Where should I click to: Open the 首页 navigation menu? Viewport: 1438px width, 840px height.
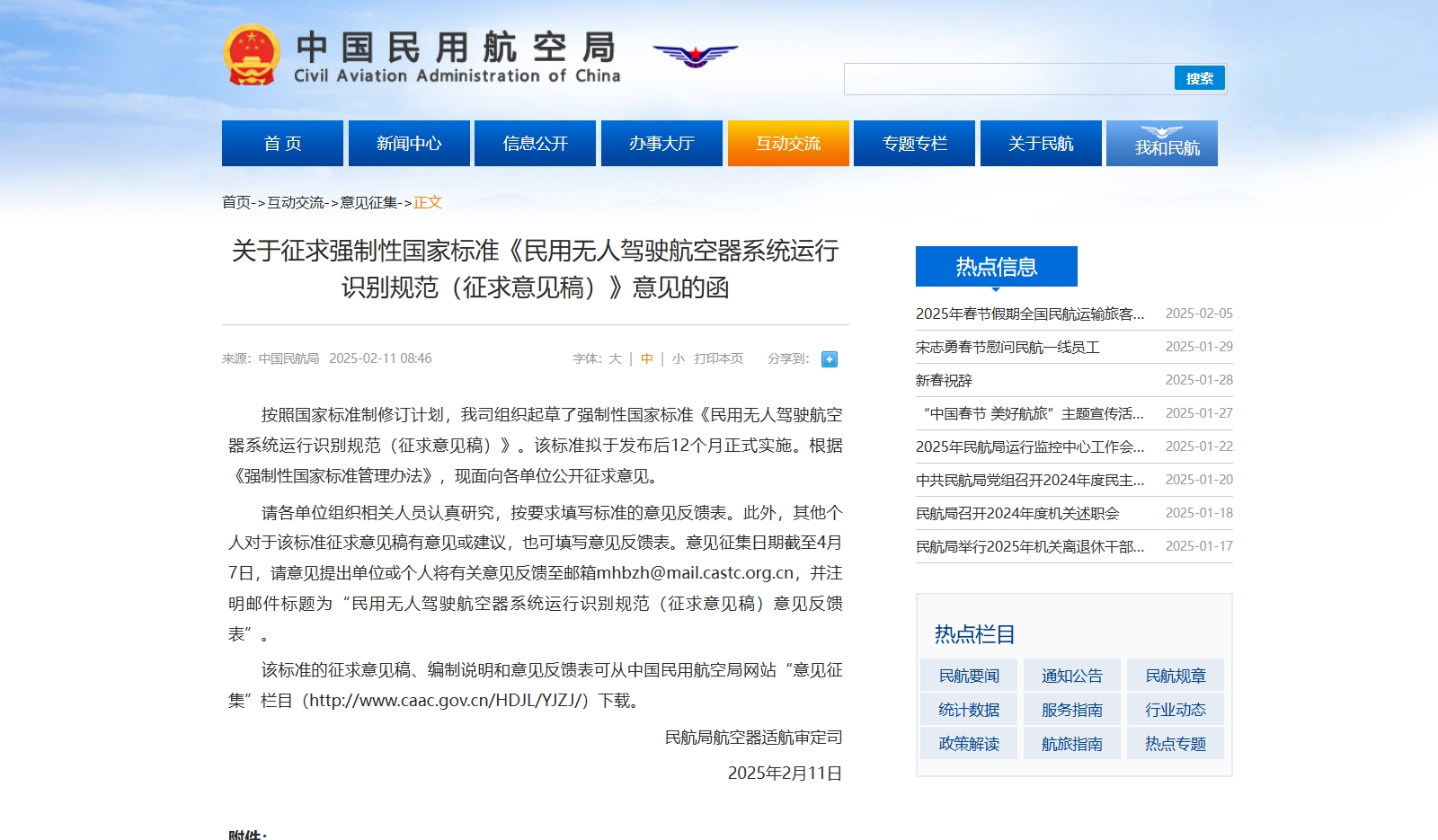(282, 144)
